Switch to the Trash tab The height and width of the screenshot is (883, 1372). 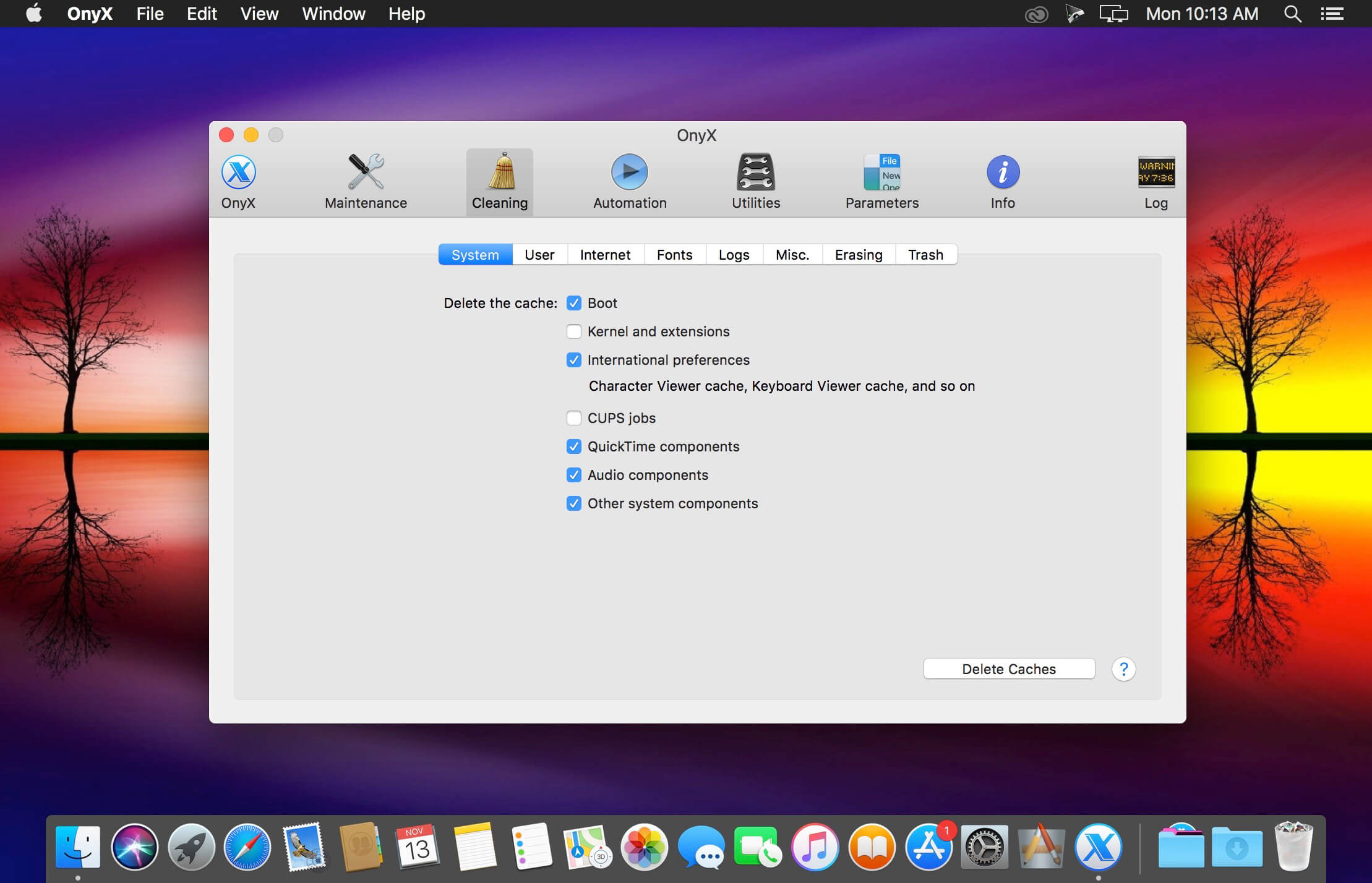point(926,255)
